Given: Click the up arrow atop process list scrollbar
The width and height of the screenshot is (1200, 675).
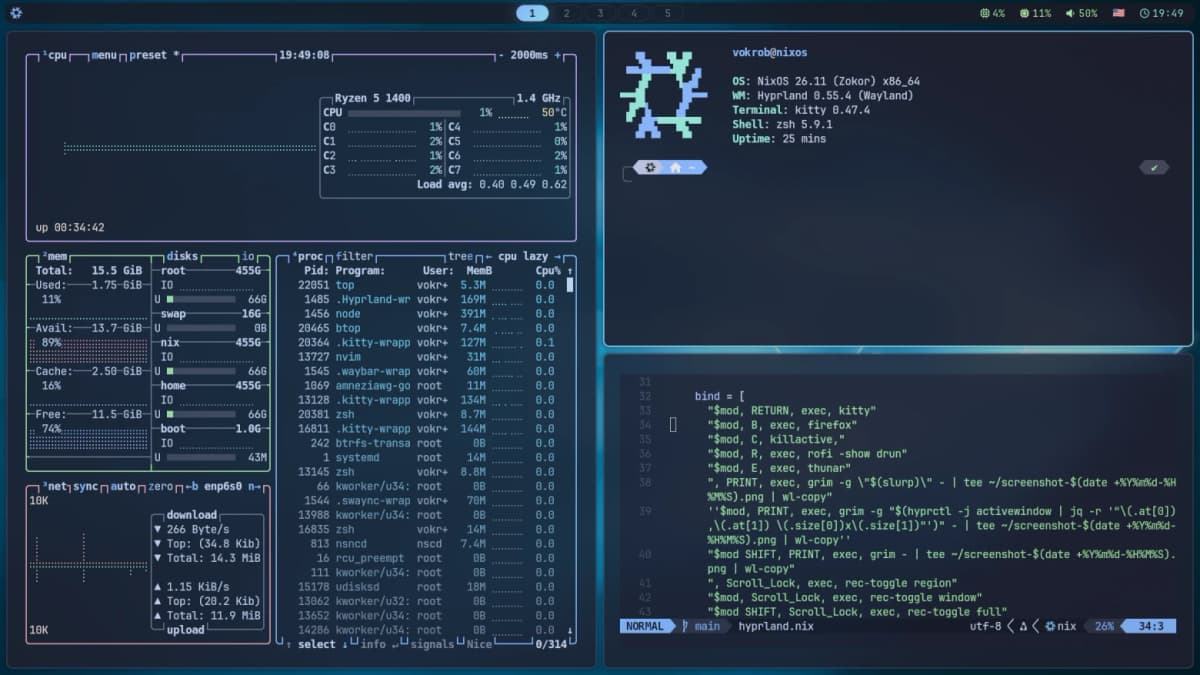Looking at the screenshot, I should coord(570,271).
